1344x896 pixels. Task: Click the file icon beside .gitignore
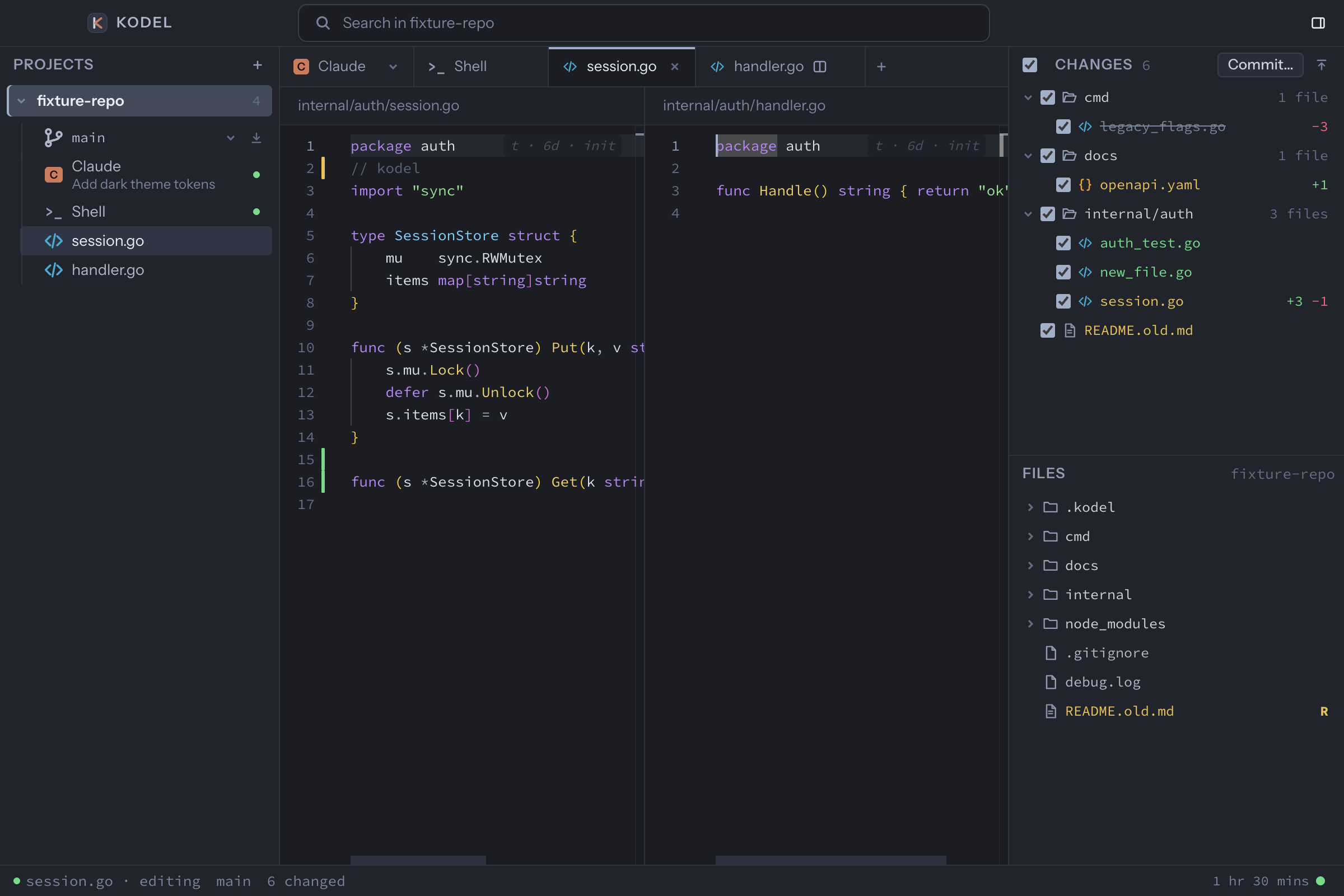click(1051, 653)
